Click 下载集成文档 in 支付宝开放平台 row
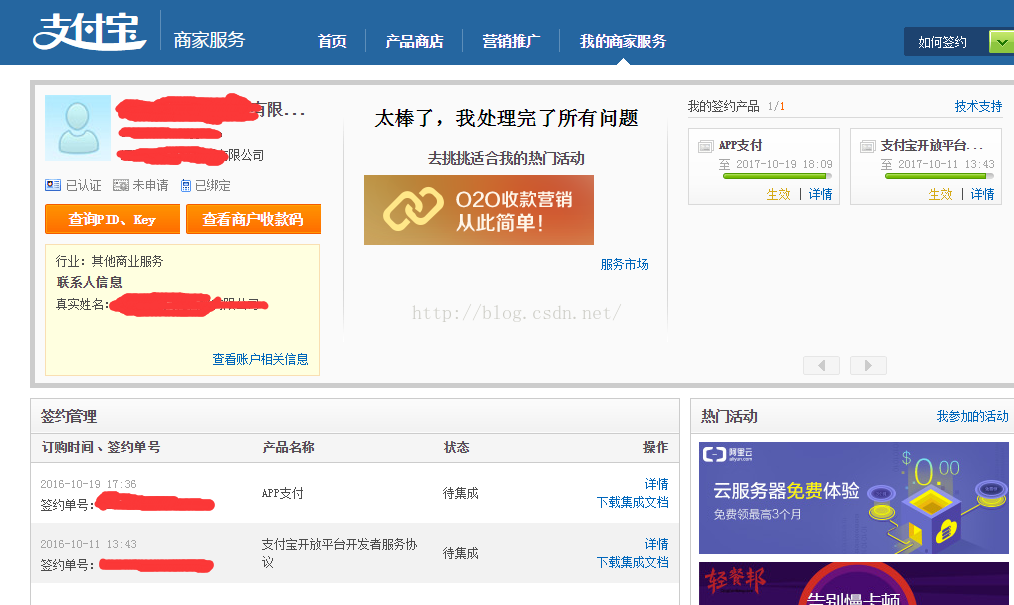The image size is (1014, 605). 632,562
